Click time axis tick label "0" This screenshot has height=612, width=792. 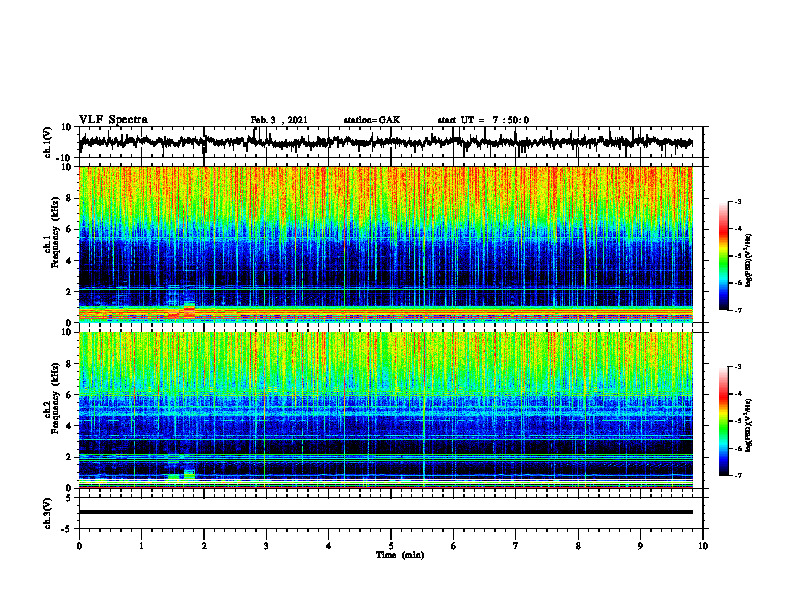(x=79, y=546)
